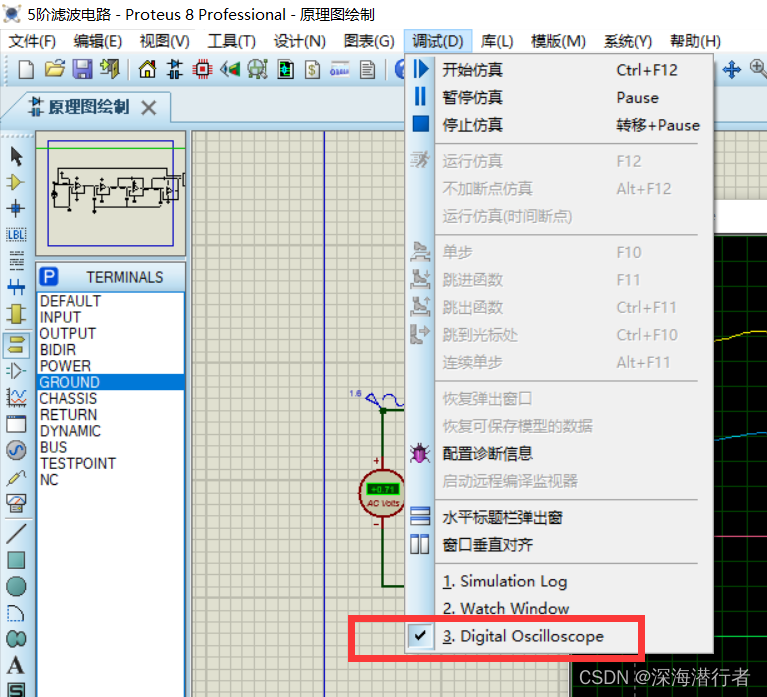Open 1. Simulation Log from menu
The height and width of the screenshot is (697, 767).
pos(559,581)
